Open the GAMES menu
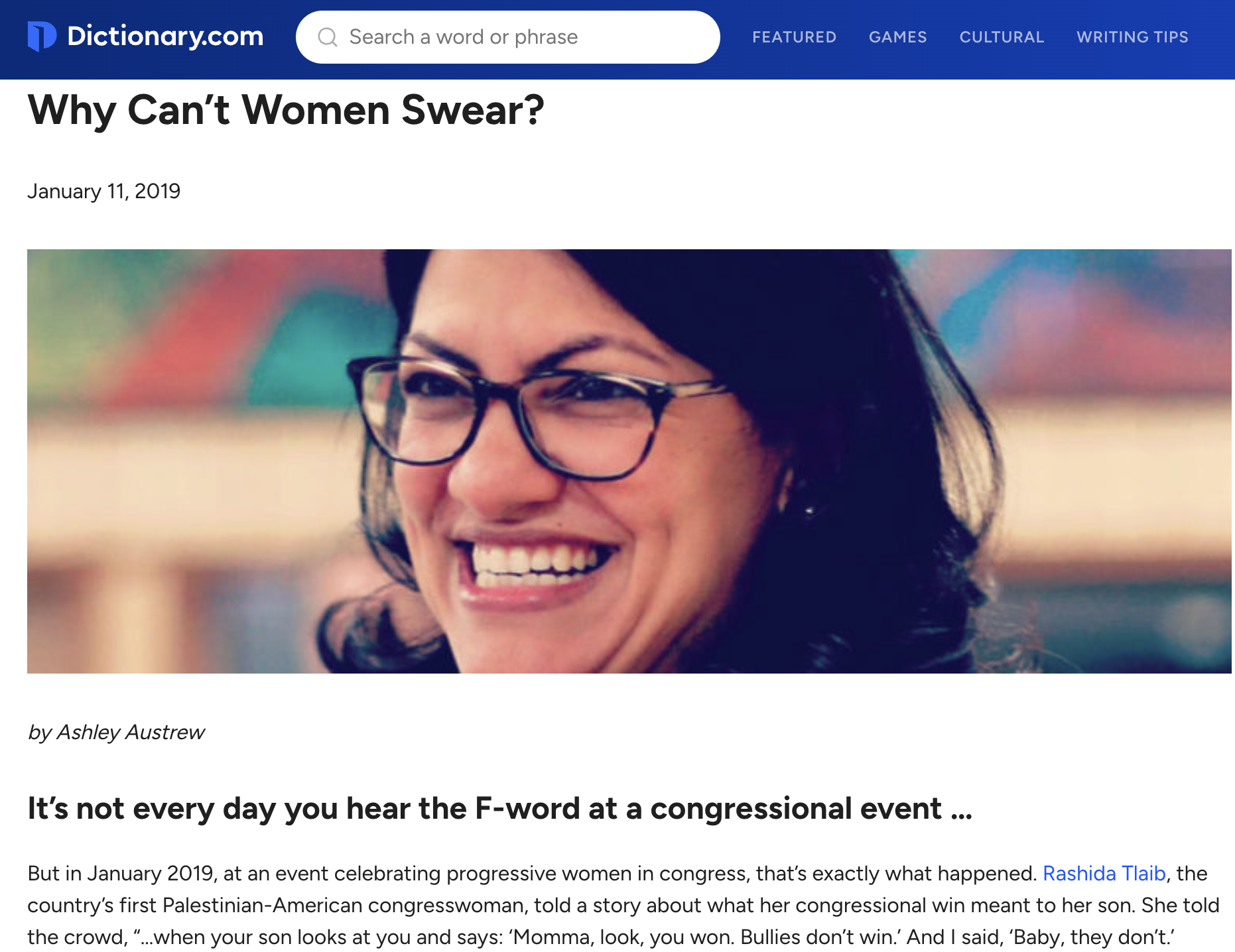Screen dimensions: 1235x952 [x=897, y=37]
